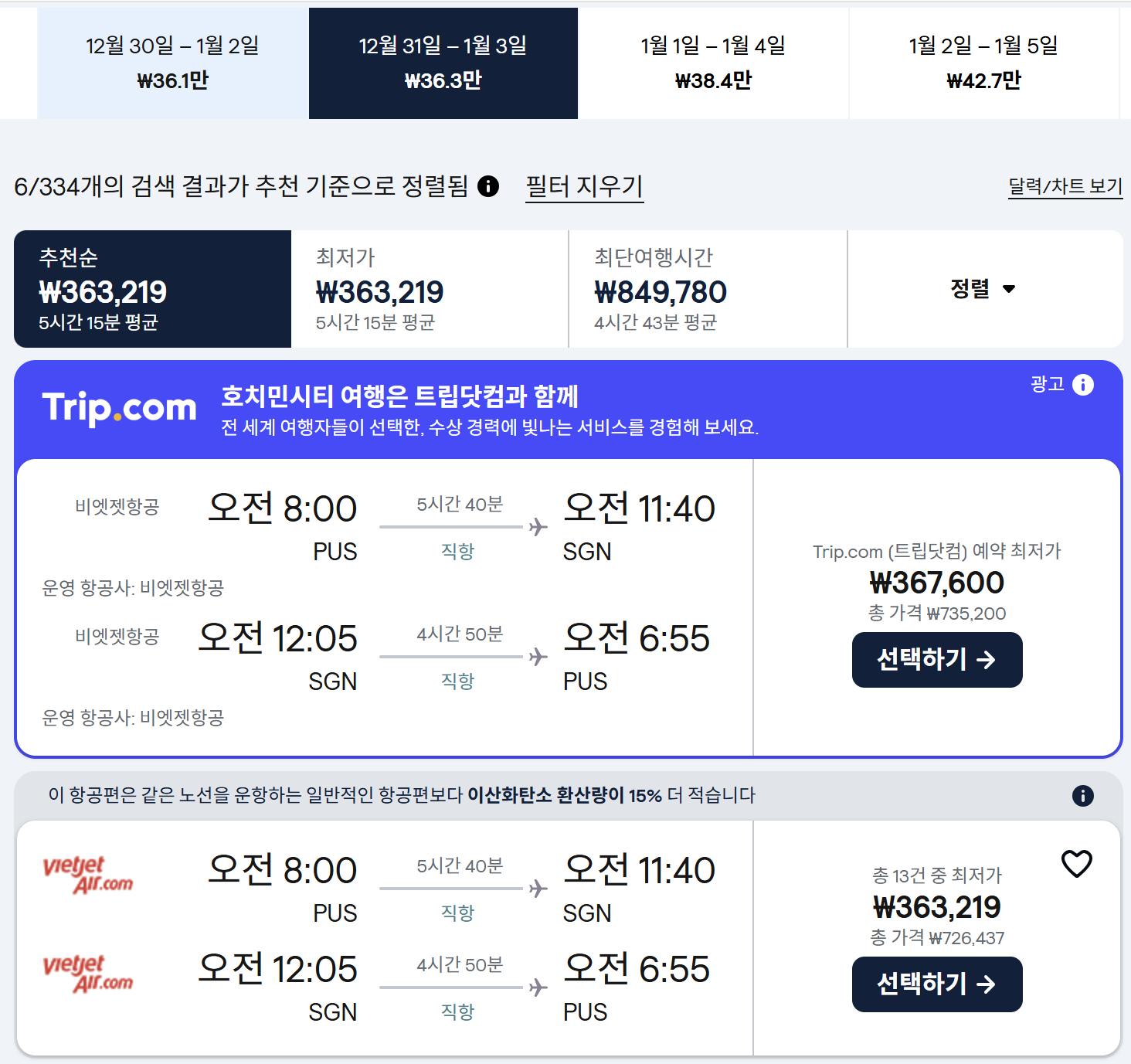Click the Trip.com logo in ad banner

(120, 407)
